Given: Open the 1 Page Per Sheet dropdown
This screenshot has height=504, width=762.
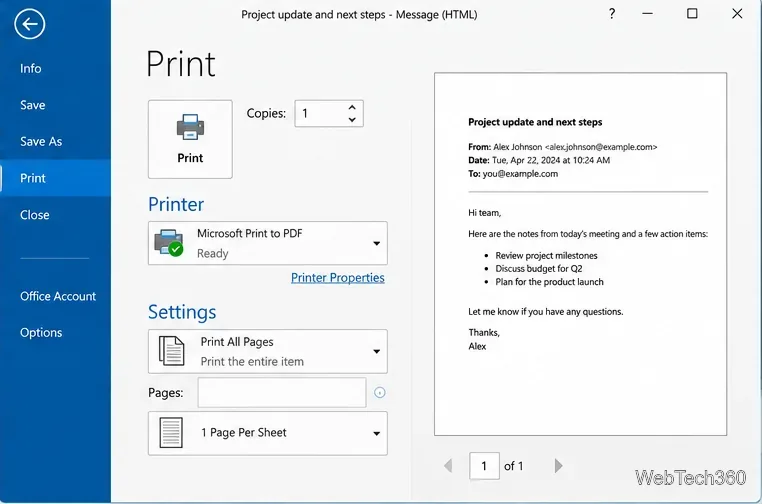Looking at the screenshot, I should pyautogui.click(x=268, y=434).
